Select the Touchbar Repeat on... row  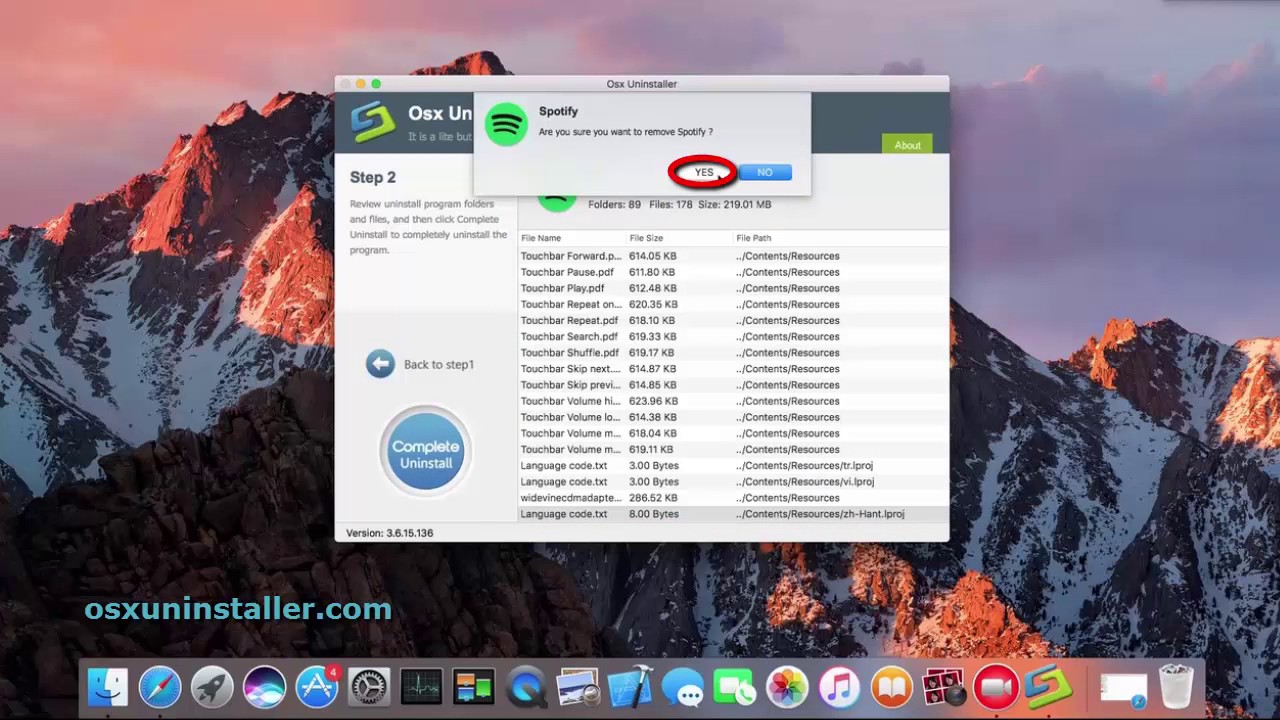click(x=733, y=304)
